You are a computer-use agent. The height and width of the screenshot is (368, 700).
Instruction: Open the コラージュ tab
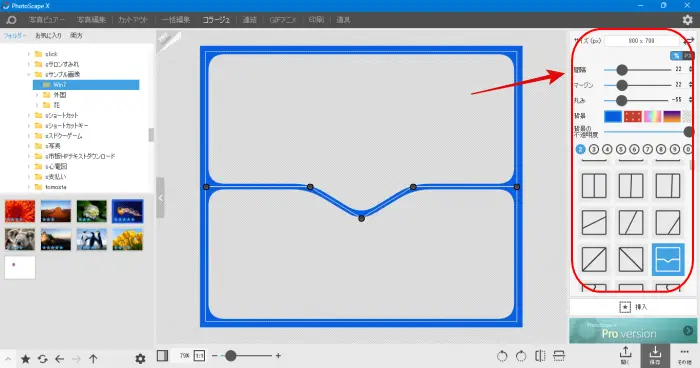click(x=216, y=20)
